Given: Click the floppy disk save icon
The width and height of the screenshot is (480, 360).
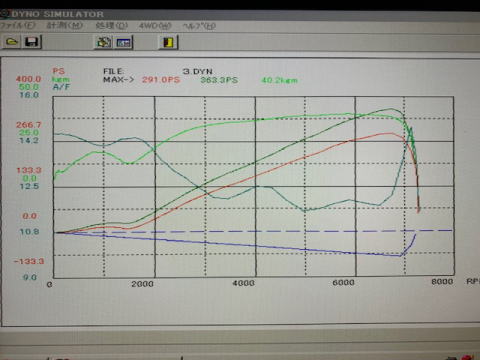Looking at the screenshot, I should point(32,42).
